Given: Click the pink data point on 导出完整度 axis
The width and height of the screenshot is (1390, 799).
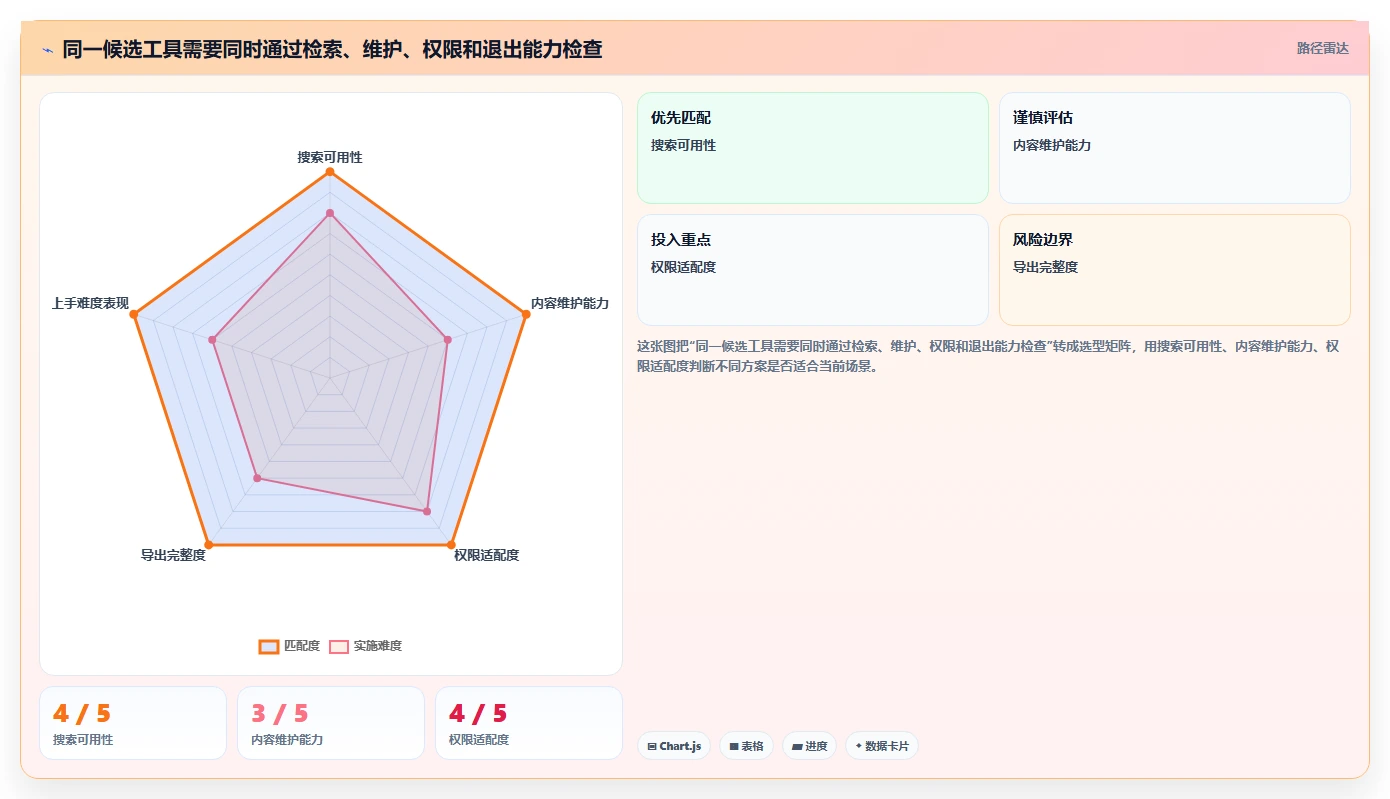Looking at the screenshot, I should [x=257, y=479].
